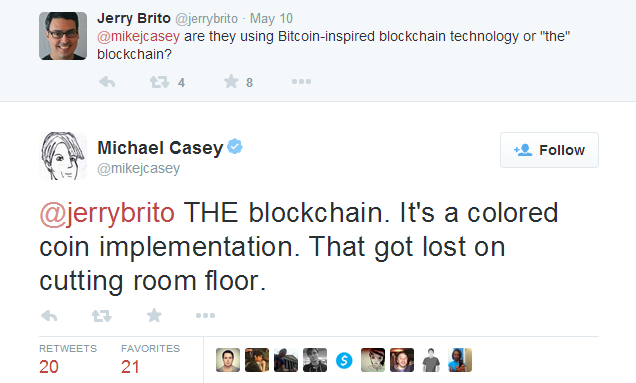Favorite Jerry Brito's tweet with star
636x383 pixels.
pyautogui.click(x=231, y=81)
